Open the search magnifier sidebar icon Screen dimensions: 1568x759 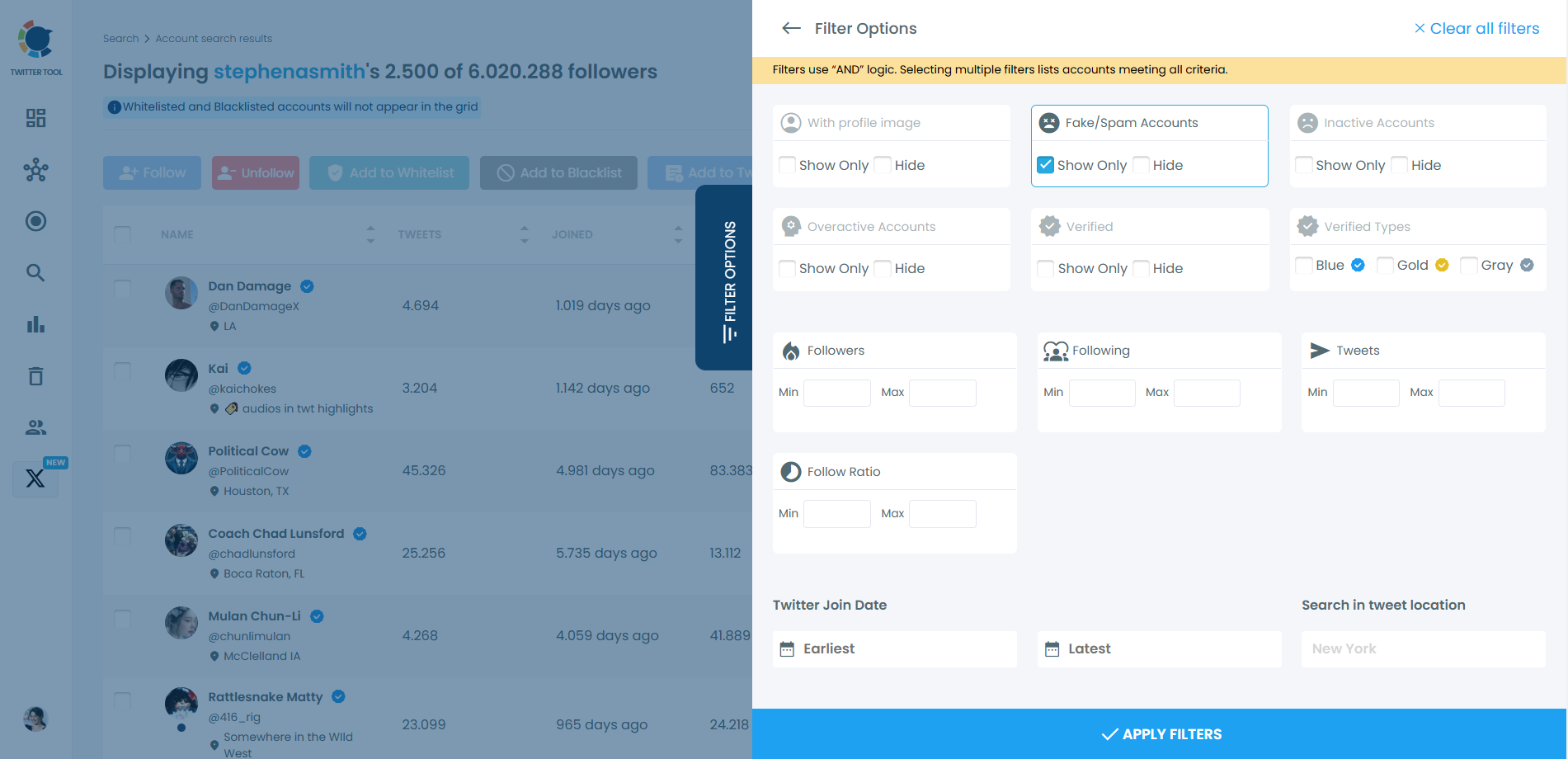(35, 272)
